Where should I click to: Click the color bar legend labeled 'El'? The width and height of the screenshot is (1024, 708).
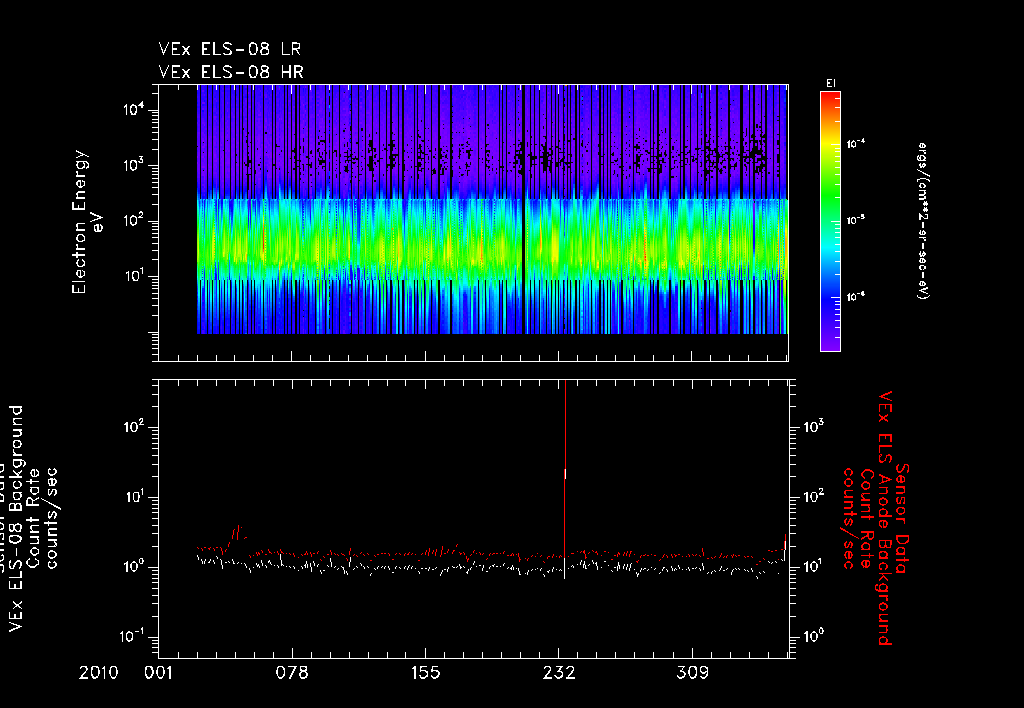[830, 221]
